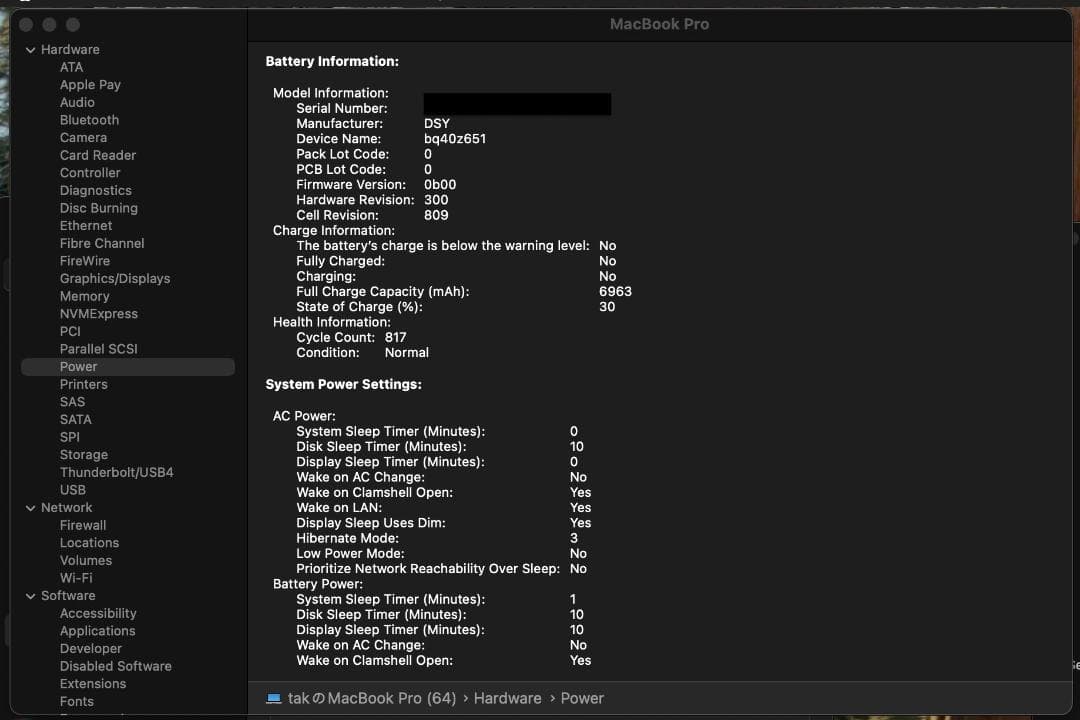Navigate to Hardware via the breadcrumb
The height and width of the screenshot is (720, 1080).
tap(507, 698)
